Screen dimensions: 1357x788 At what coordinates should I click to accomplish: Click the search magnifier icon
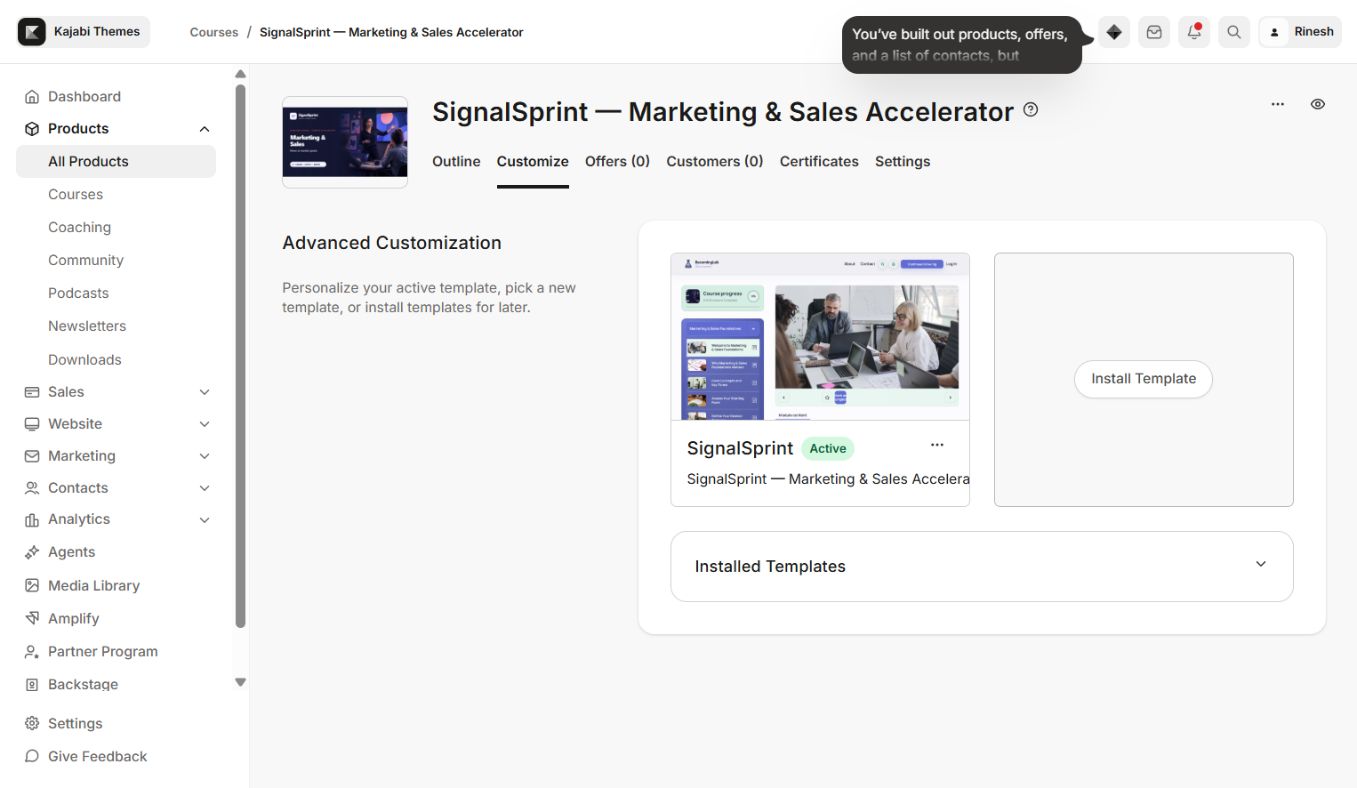pos(1234,32)
